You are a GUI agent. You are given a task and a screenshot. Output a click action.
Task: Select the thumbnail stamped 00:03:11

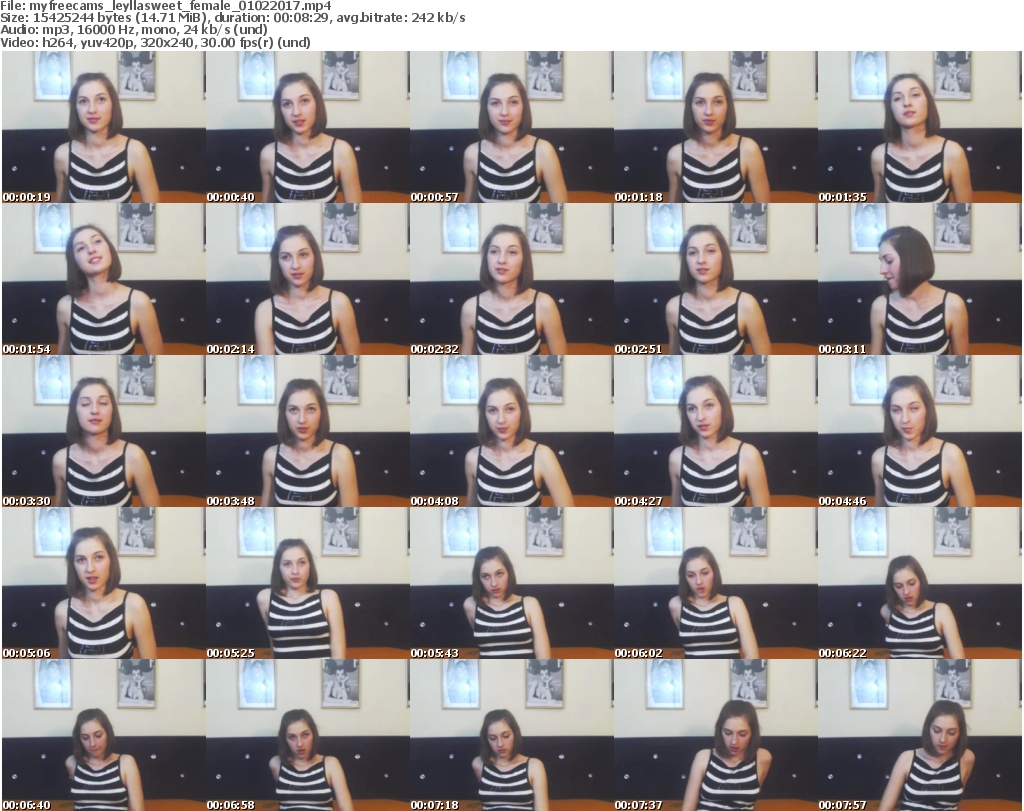[x=920, y=279]
